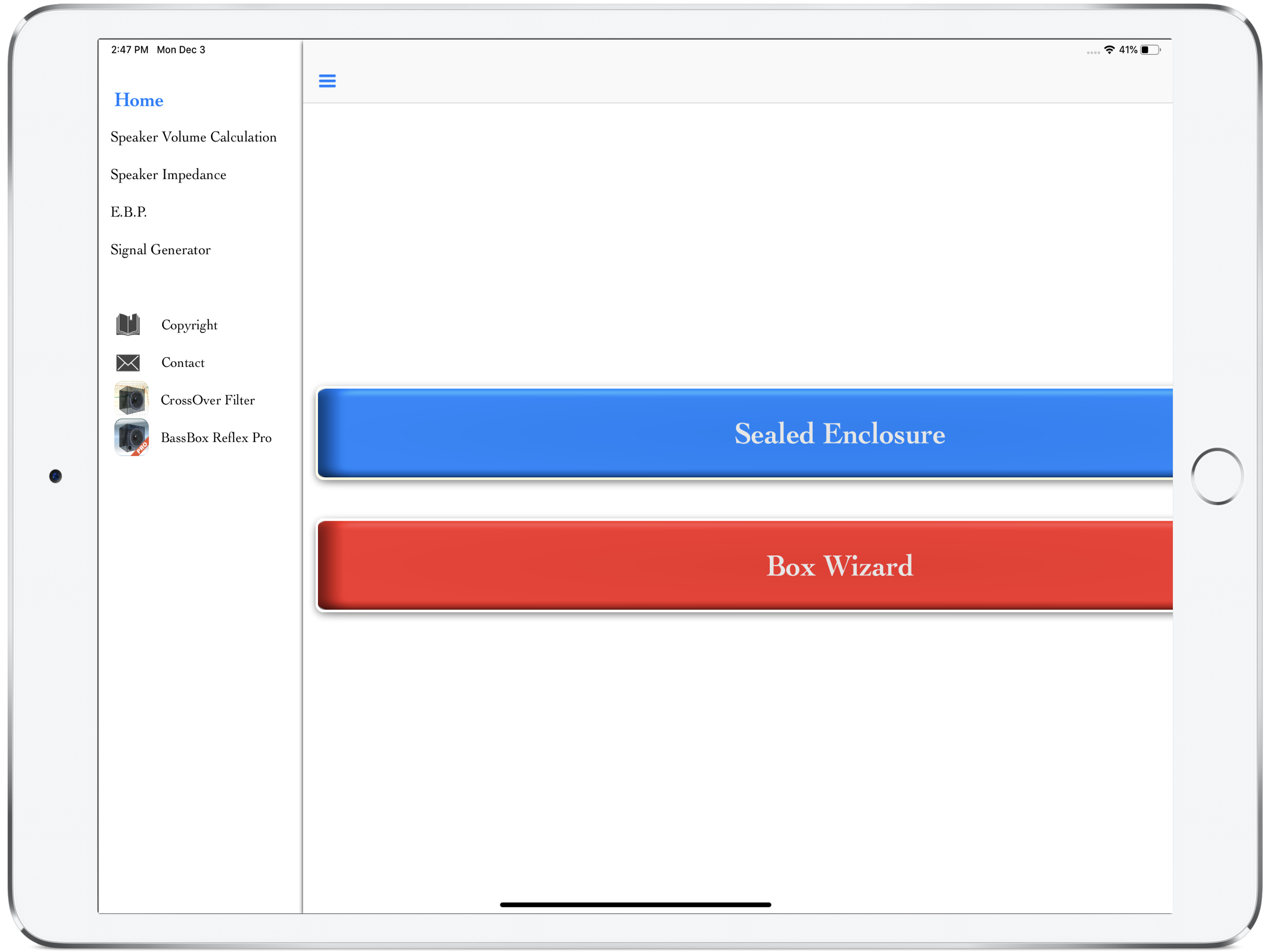Open the Copyright text link
Image resolution: width=1270 pixels, height=952 pixels.
tap(190, 325)
